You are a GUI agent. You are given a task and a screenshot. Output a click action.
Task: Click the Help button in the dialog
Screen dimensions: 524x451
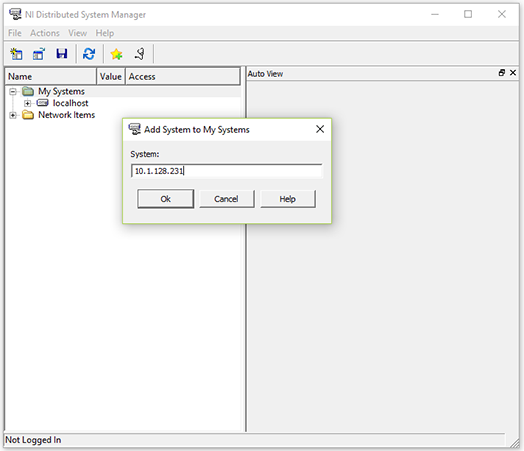click(288, 199)
